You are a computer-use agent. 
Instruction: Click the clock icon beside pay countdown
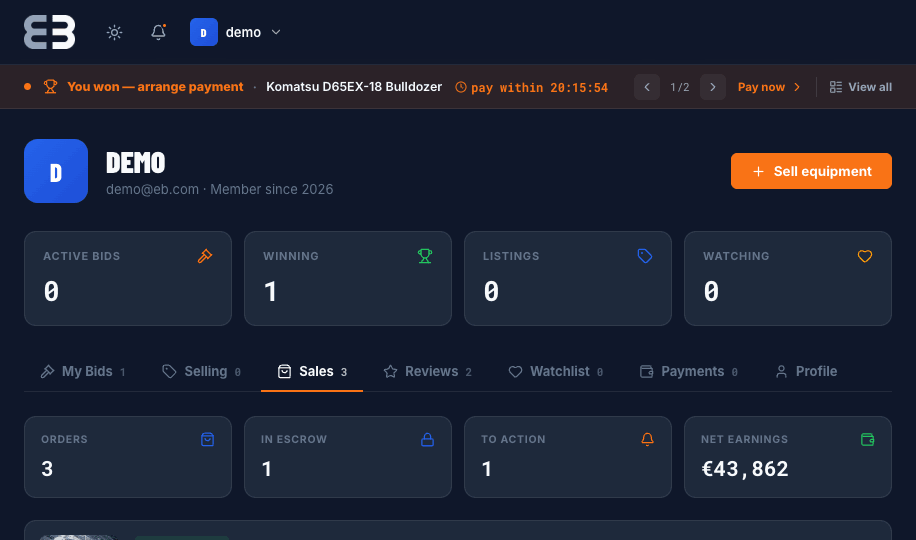tap(461, 87)
